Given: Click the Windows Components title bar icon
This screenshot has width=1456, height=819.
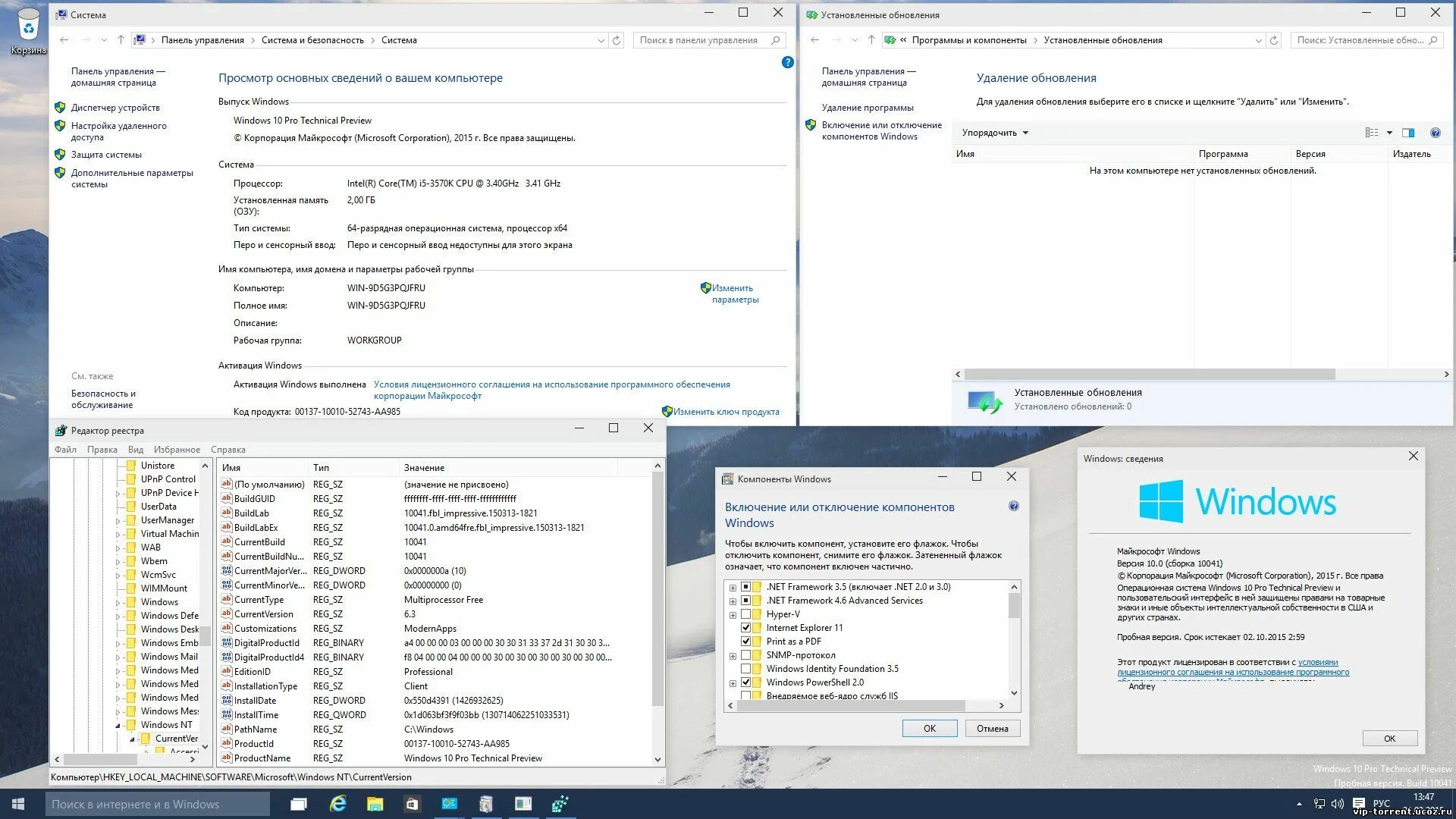Looking at the screenshot, I should (727, 479).
